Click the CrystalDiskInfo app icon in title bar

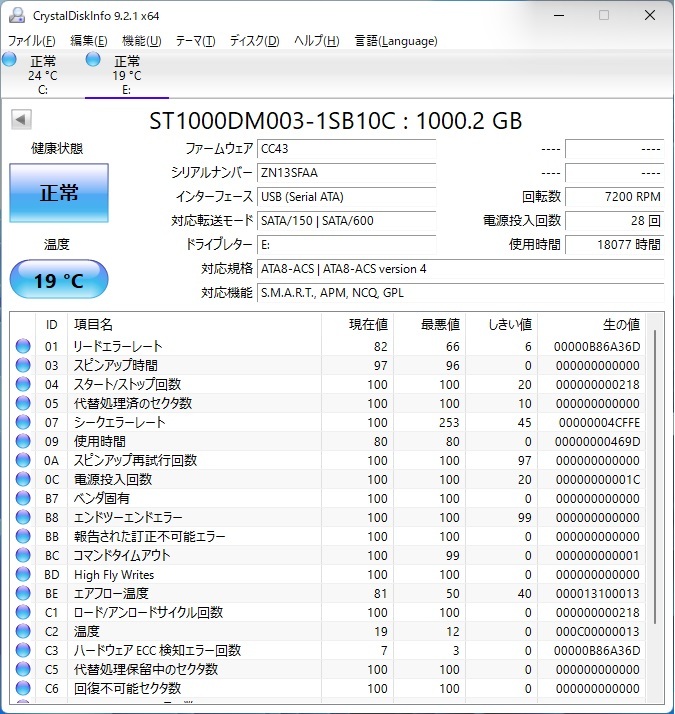(x=15, y=15)
